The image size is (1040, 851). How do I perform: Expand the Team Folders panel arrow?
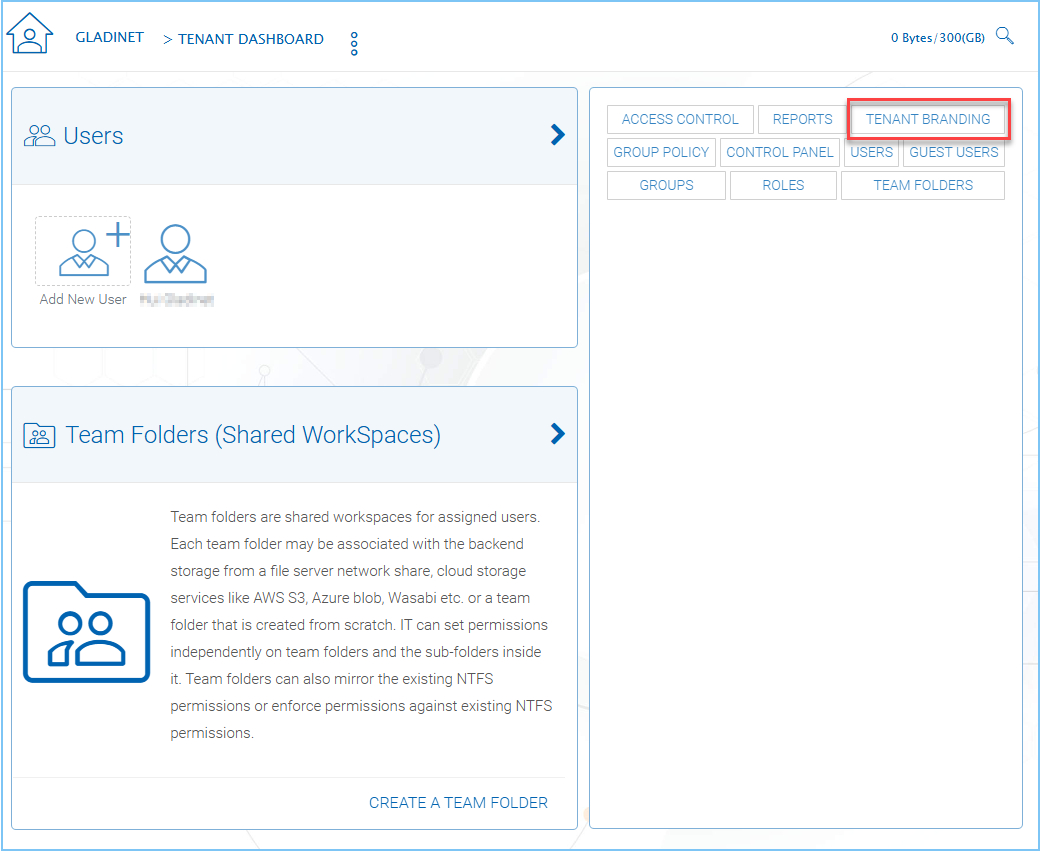pyautogui.click(x=558, y=433)
